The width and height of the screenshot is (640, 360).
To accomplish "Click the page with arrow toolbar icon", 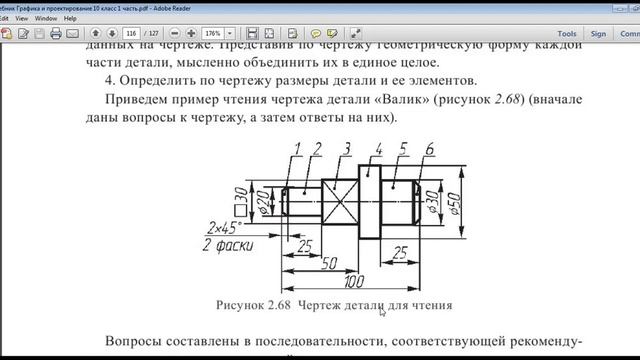I will pyautogui.click(x=292, y=33).
